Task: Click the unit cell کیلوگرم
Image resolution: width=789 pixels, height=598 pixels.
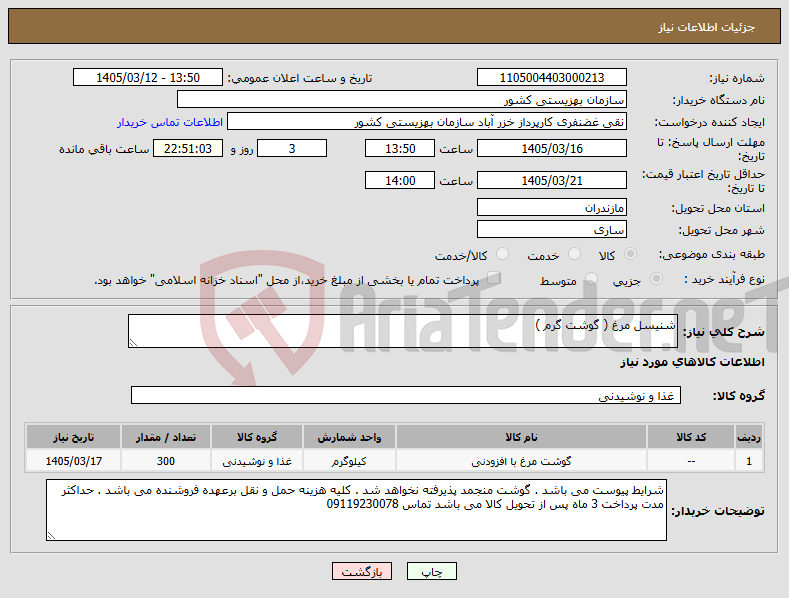Action: pyautogui.click(x=349, y=461)
